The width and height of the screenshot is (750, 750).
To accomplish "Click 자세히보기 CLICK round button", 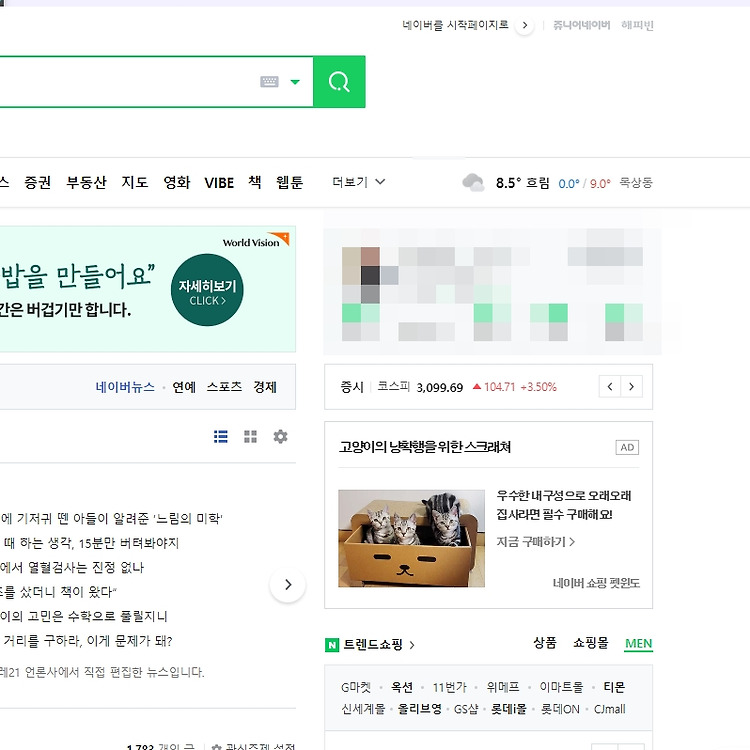I will click(x=207, y=290).
